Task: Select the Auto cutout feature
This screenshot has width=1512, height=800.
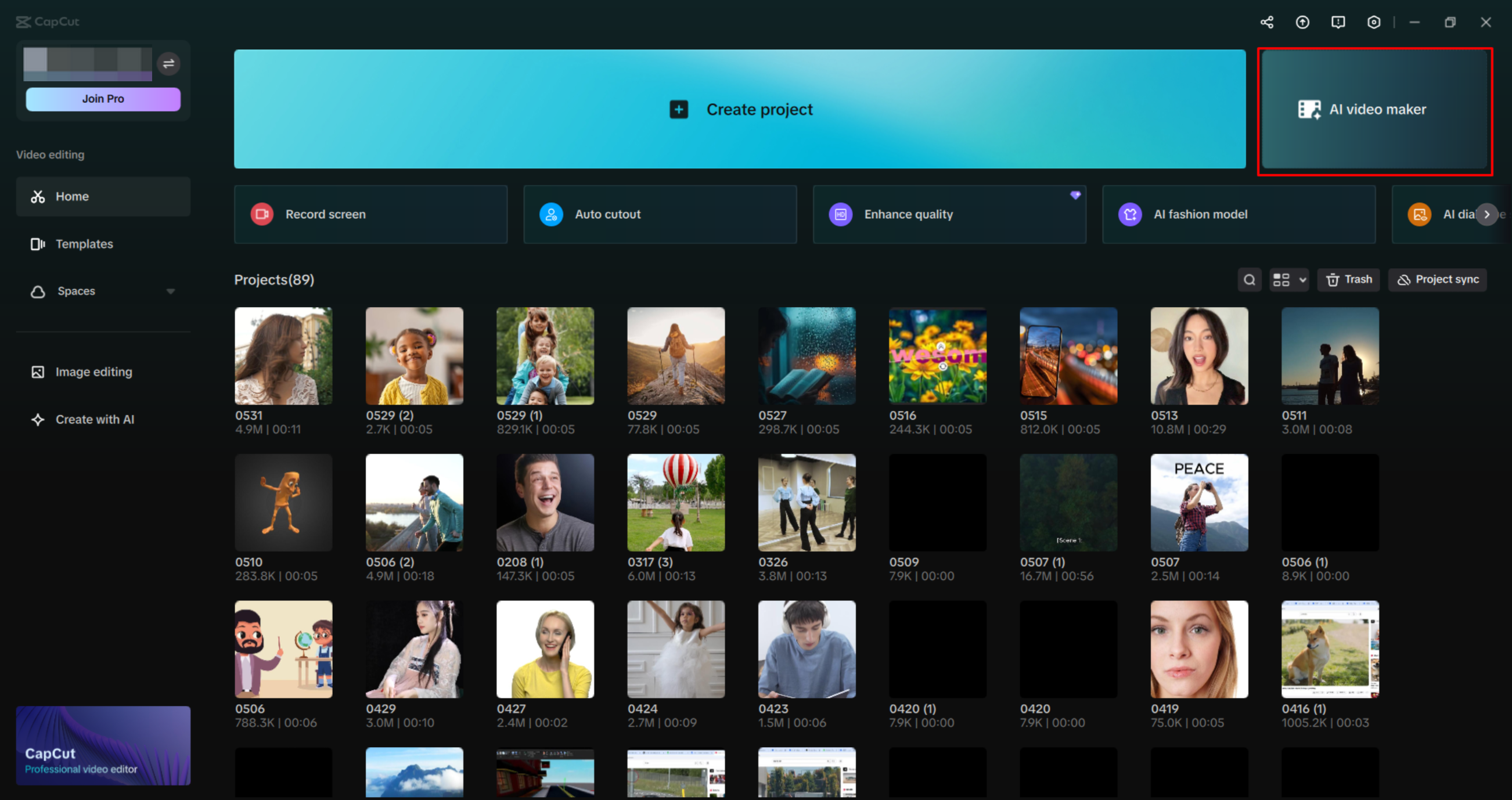Action: coord(659,214)
